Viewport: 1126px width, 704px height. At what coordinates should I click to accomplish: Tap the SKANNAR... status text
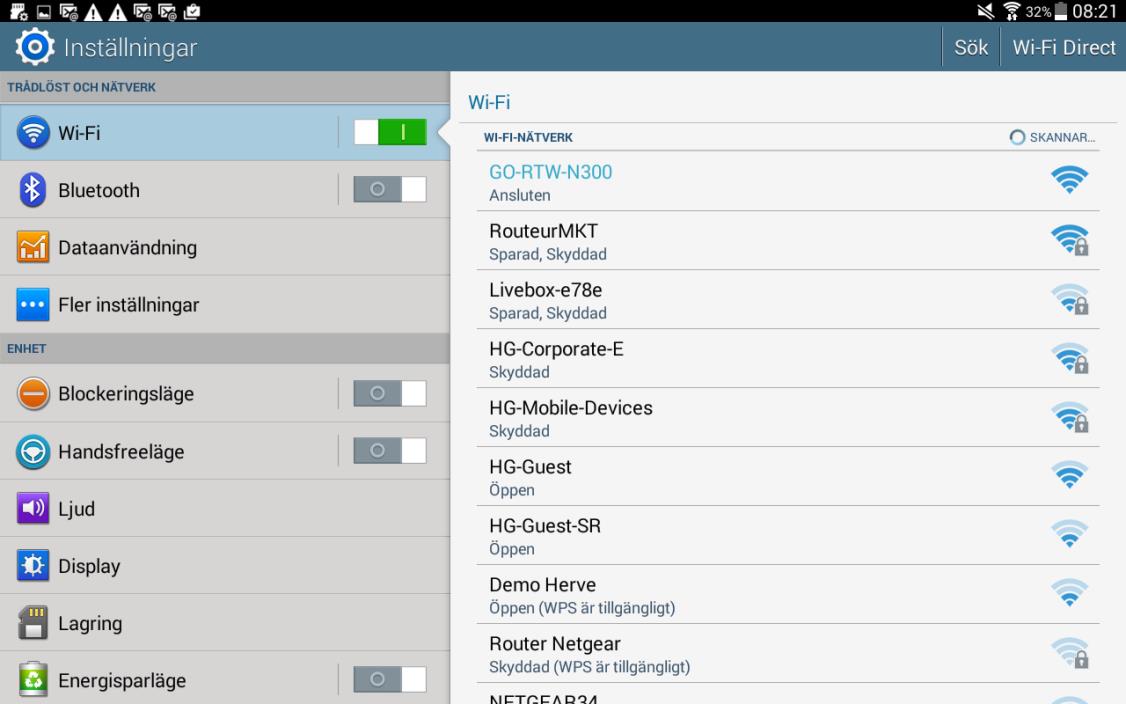1062,137
